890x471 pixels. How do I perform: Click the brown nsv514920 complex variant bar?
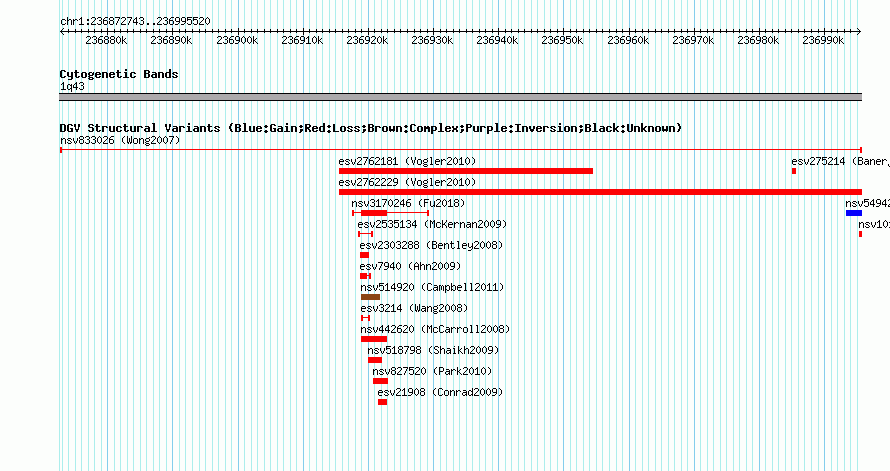coord(370,297)
